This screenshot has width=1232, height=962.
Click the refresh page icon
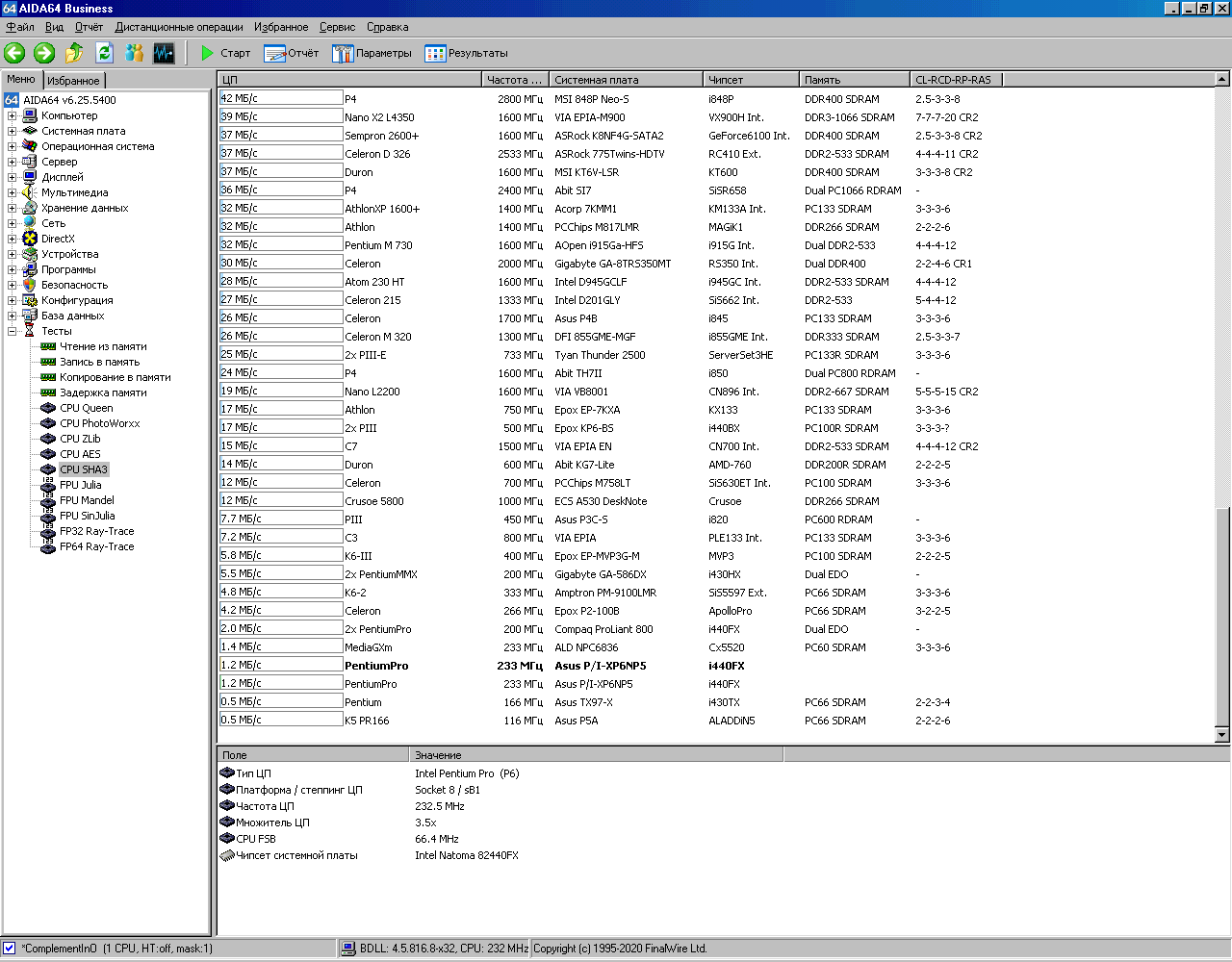click(x=104, y=53)
